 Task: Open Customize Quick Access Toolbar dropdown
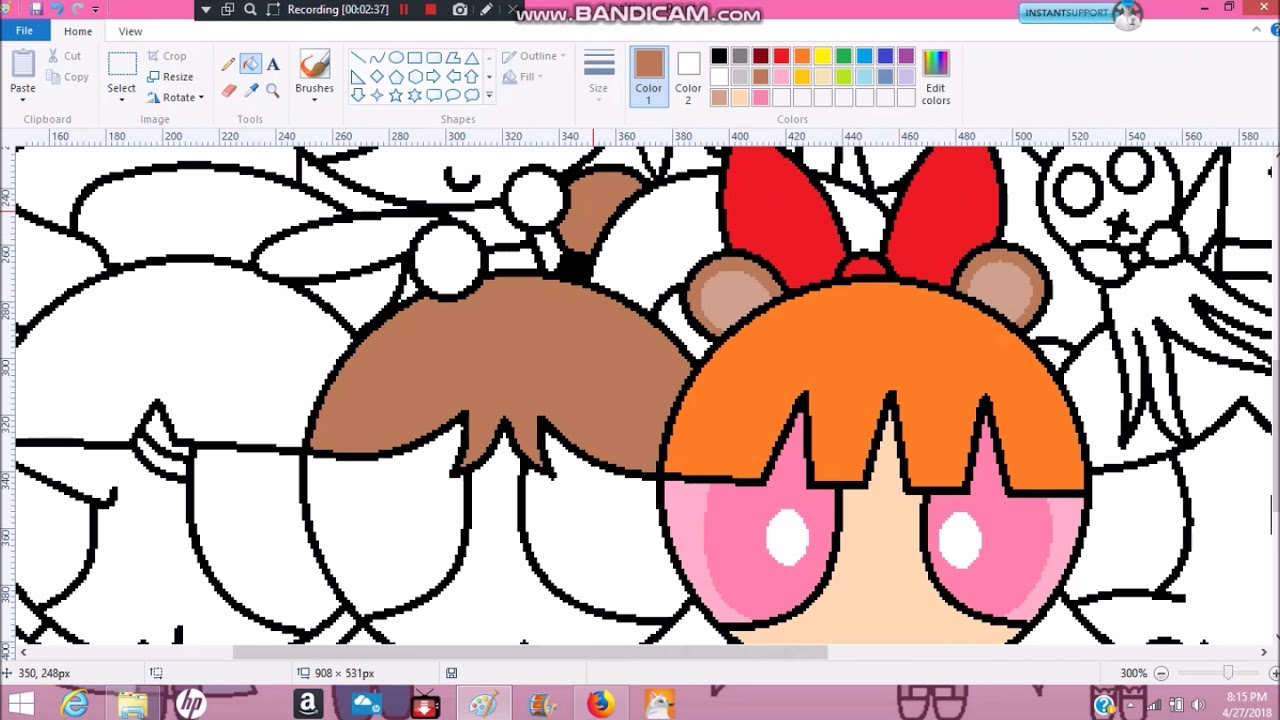tap(96, 10)
